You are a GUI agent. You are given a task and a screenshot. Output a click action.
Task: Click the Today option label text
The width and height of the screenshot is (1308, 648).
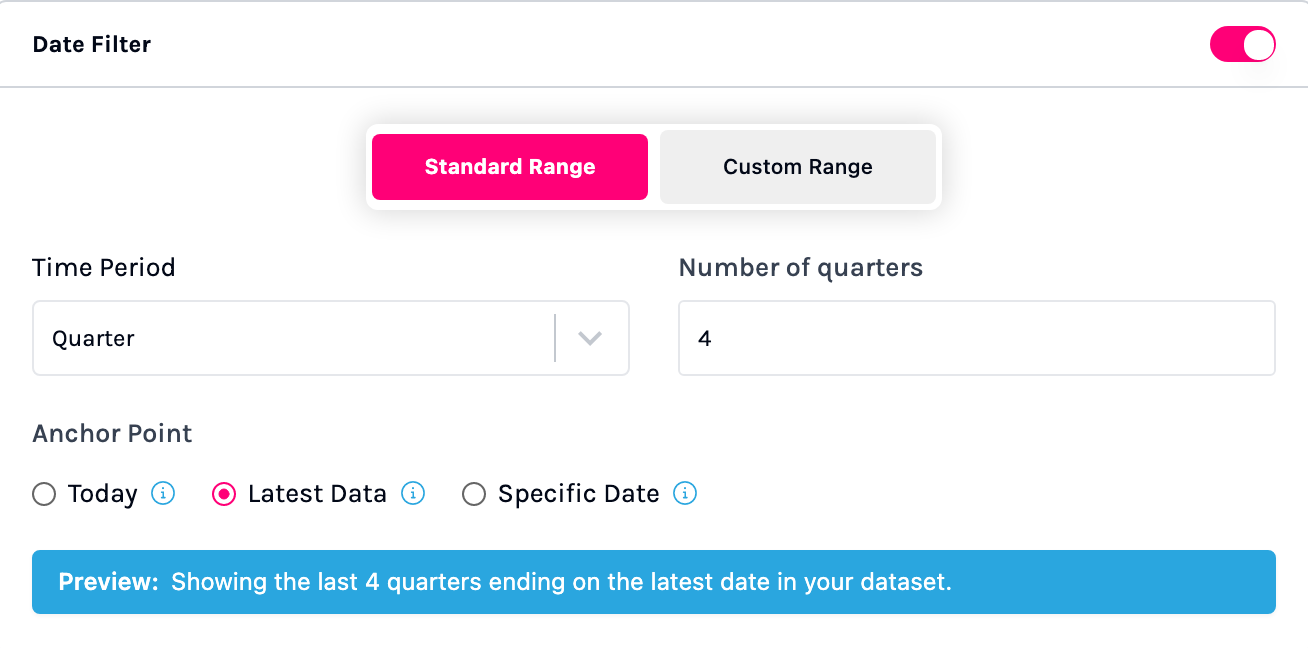tap(102, 494)
